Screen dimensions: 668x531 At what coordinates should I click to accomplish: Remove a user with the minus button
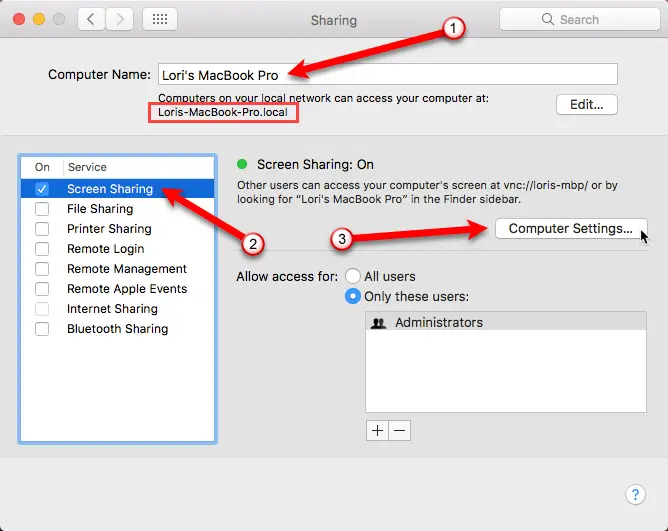pyautogui.click(x=400, y=430)
